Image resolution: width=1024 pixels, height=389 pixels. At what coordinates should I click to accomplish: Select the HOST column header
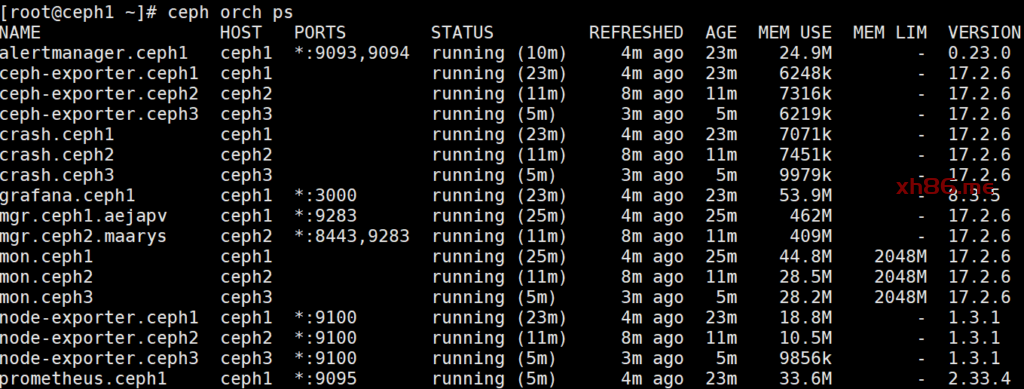241,33
